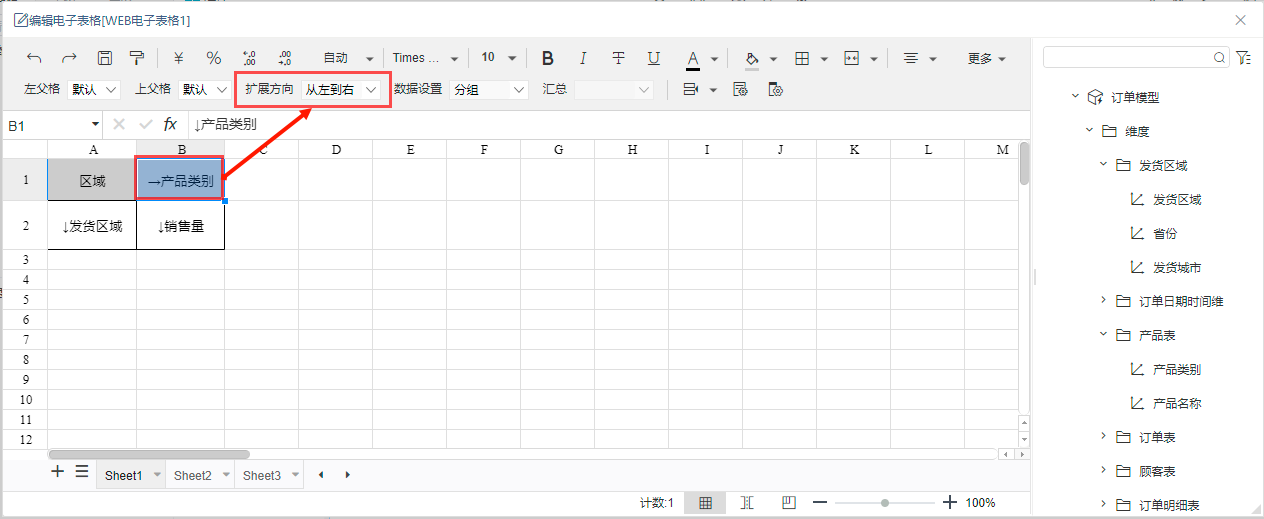1264x519 pixels.
Task: Click the insert row/column icon after 汇总
Action: [691, 89]
